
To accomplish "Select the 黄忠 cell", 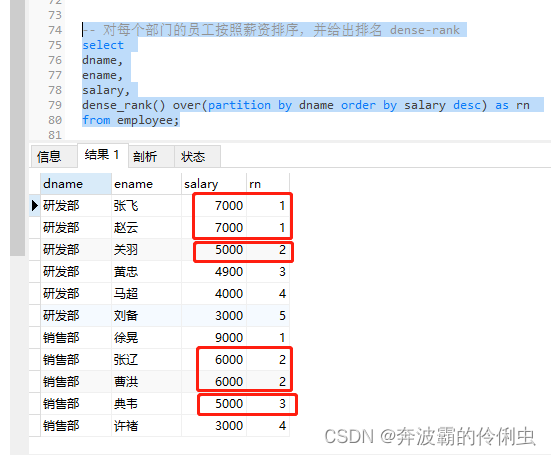I will [147, 272].
